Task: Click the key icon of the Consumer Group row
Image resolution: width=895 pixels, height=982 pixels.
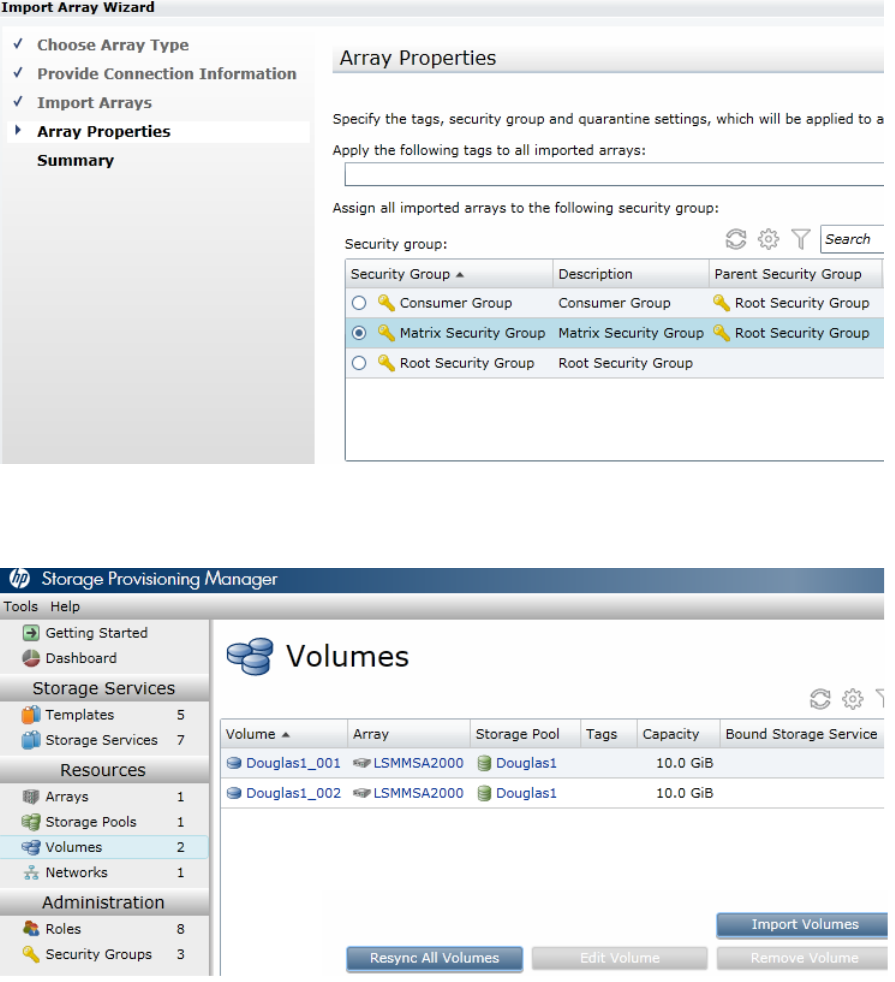Action: [386, 302]
